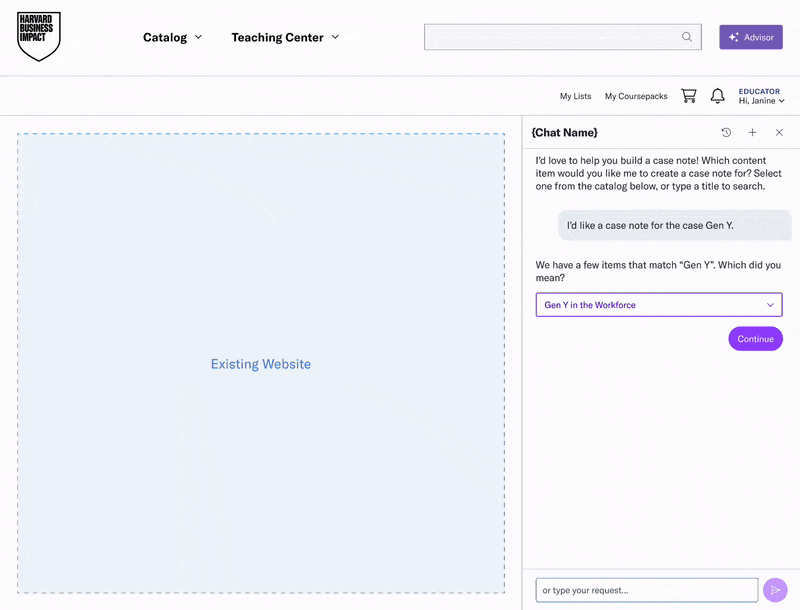Click the 'We have a few items' reply
This screenshot has height=610, width=800.
coord(658,271)
